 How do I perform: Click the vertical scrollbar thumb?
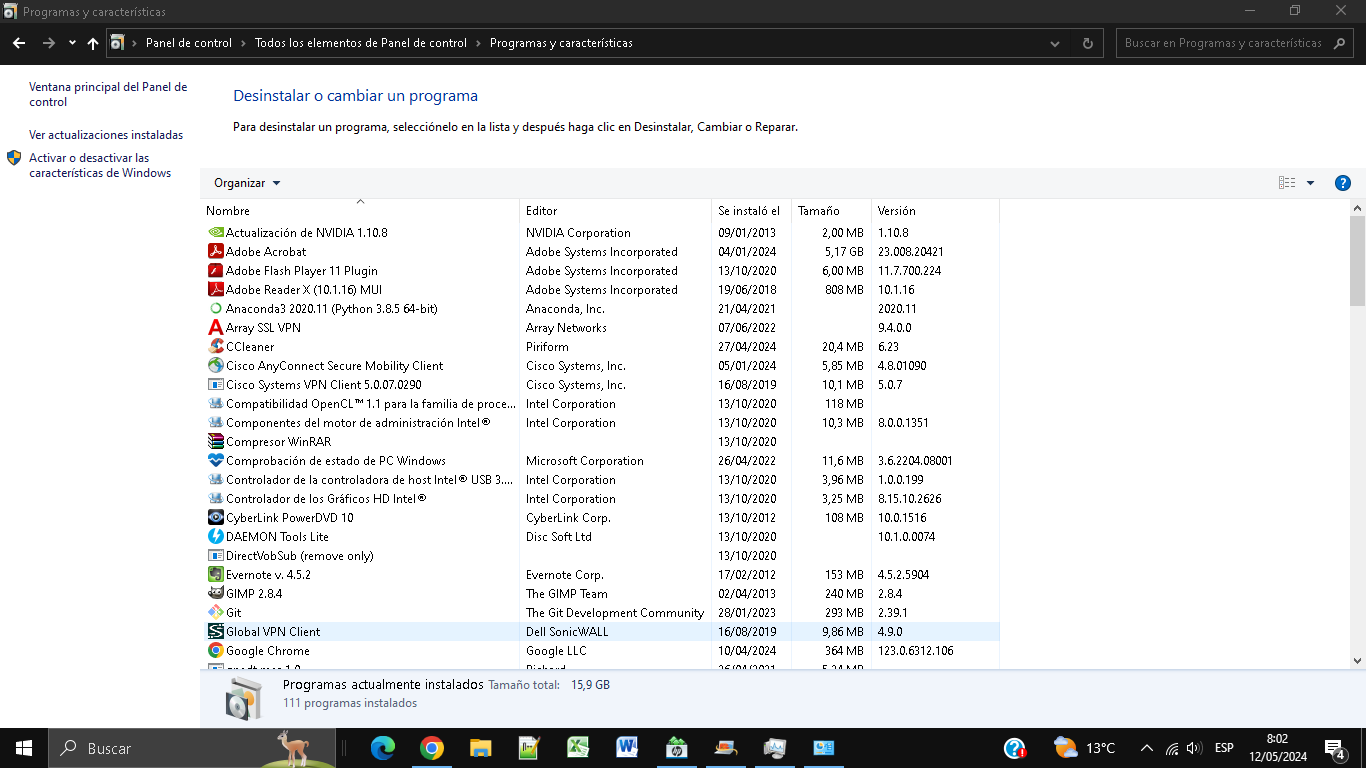(1357, 260)
